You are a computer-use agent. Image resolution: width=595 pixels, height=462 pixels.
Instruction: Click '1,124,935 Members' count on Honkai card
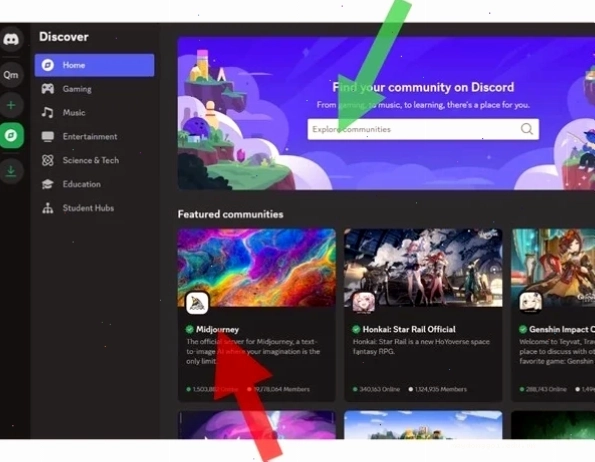(438, 389)
